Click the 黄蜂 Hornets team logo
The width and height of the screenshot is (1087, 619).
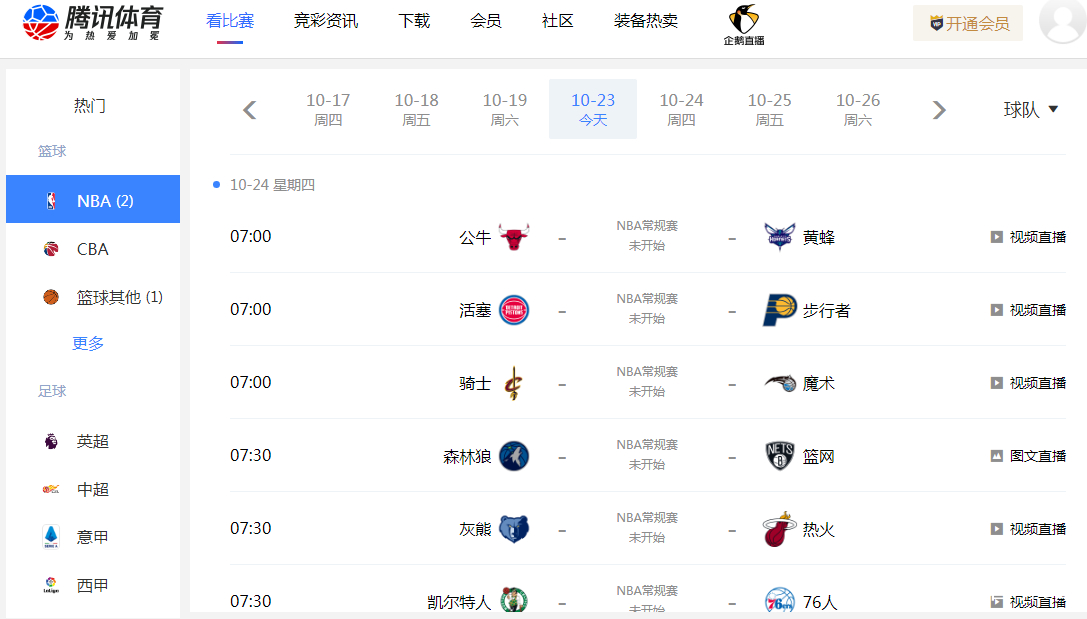[x=780, y=237]
